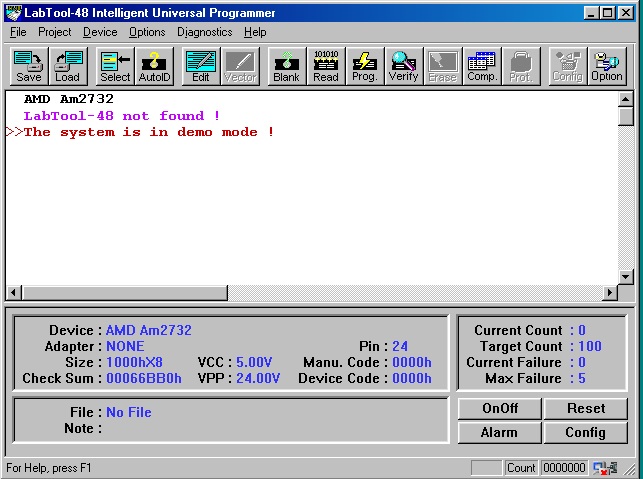The width and height of the screenshot is (643, 479).
Task: Open the Comp. compare tool
Action: (x=482, y=66)
